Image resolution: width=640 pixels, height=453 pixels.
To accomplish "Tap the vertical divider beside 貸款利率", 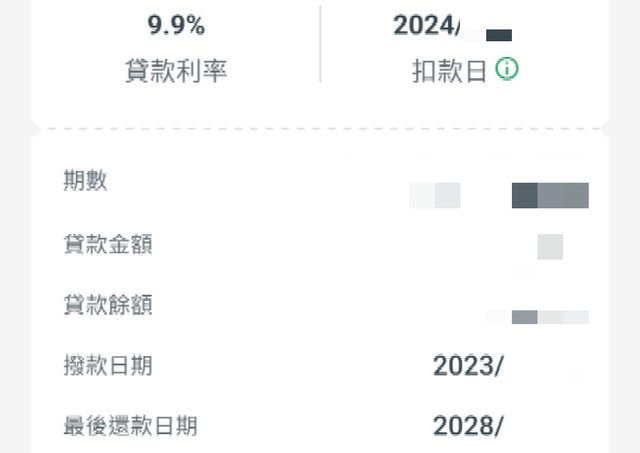I will pos(320,45).
